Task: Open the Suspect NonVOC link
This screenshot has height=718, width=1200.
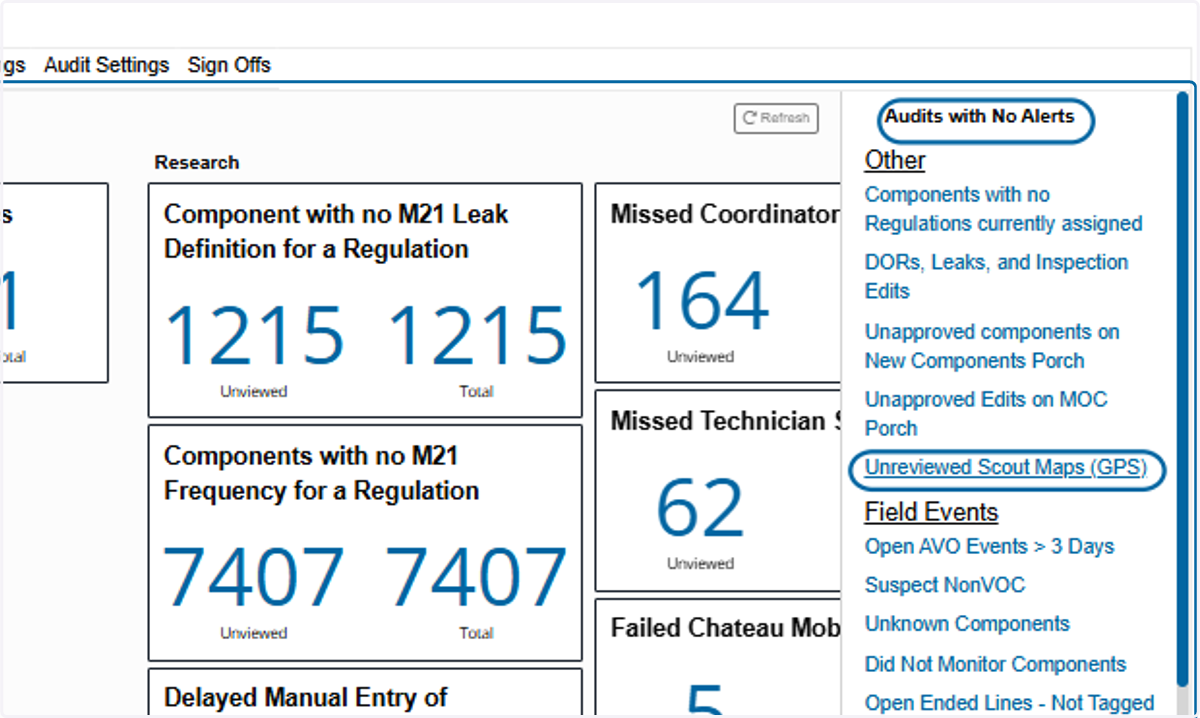Action: click(944, 585)
